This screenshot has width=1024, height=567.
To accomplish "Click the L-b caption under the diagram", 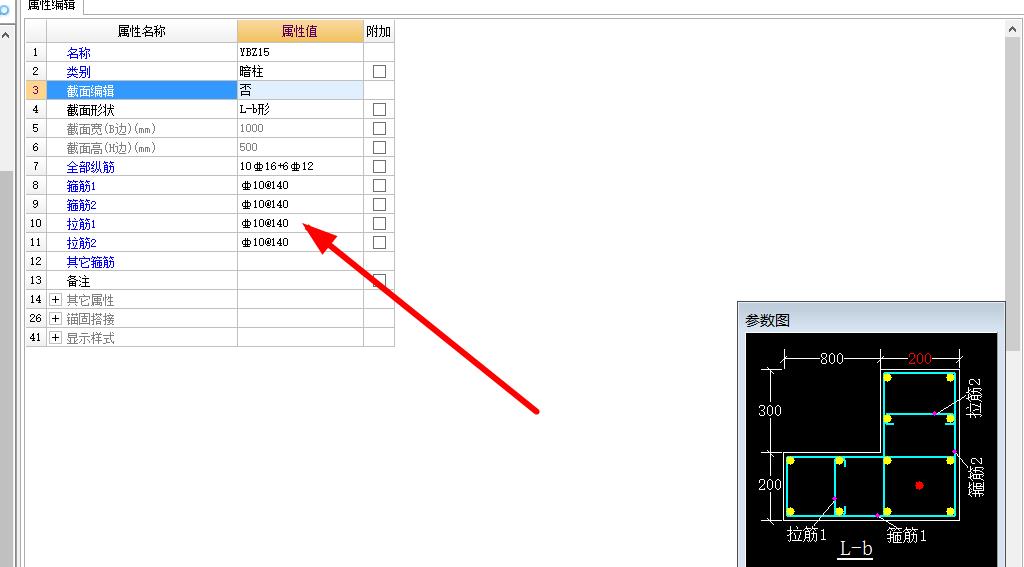I will (x=856, y=549).
